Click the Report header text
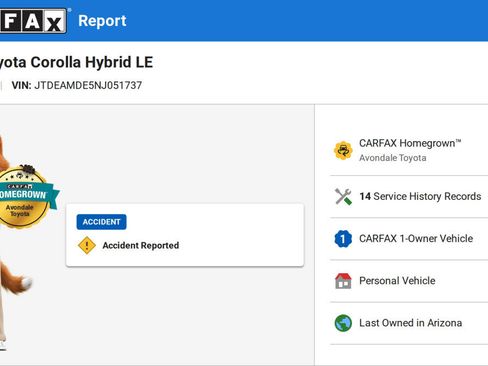This screenshot has height=366, width=488. coord(102,21)
